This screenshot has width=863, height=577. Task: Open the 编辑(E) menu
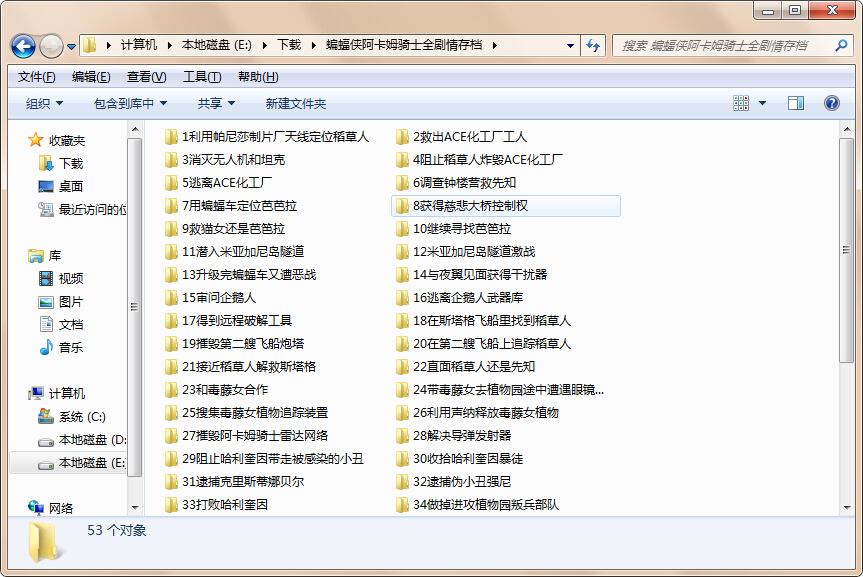(x=91, y=77)
